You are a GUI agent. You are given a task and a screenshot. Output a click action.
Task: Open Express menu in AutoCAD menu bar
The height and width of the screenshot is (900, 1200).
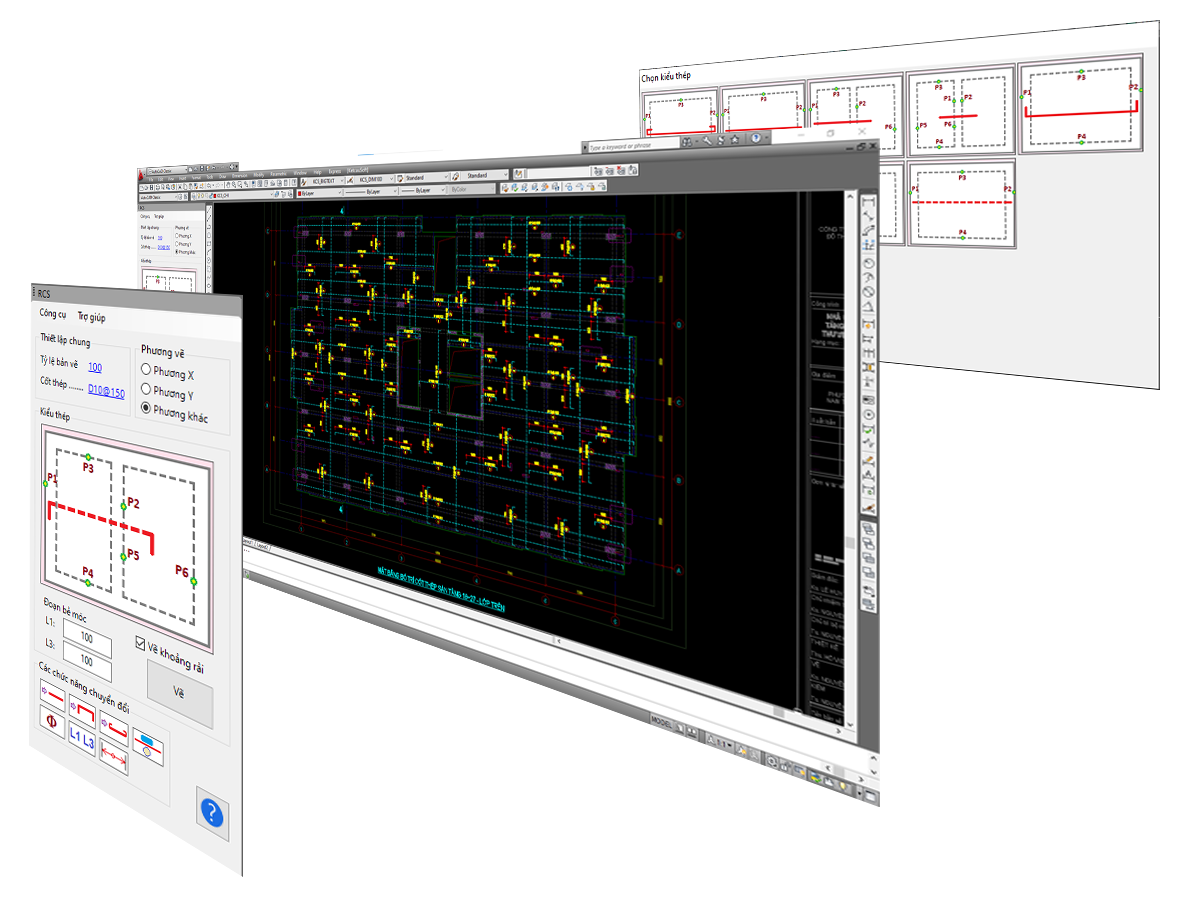[x=334, y=171]
